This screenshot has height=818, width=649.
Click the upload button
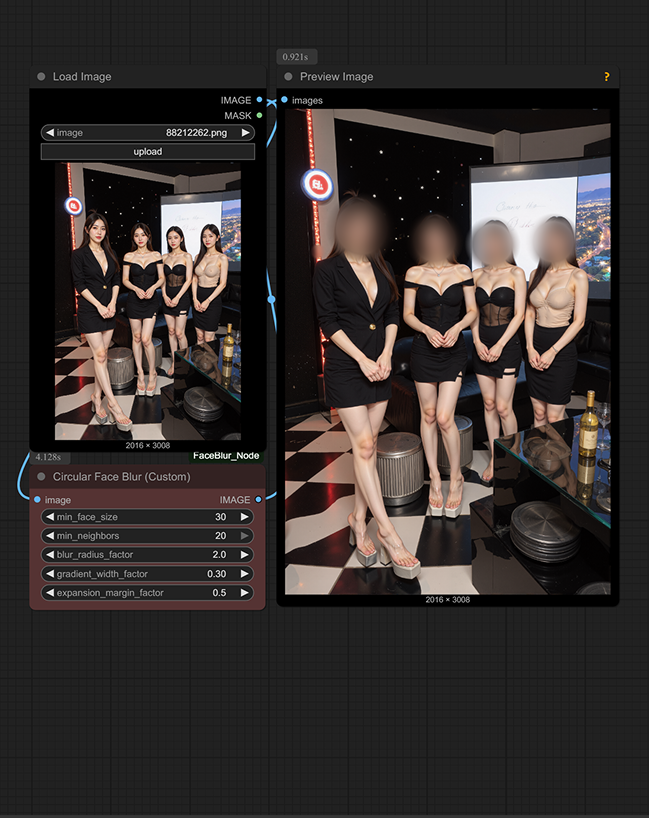coord(148,151)
